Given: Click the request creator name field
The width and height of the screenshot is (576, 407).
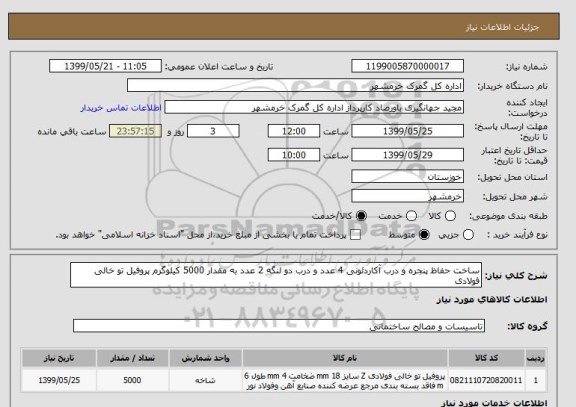Looking at the screenshot, I should pos(314,108).
